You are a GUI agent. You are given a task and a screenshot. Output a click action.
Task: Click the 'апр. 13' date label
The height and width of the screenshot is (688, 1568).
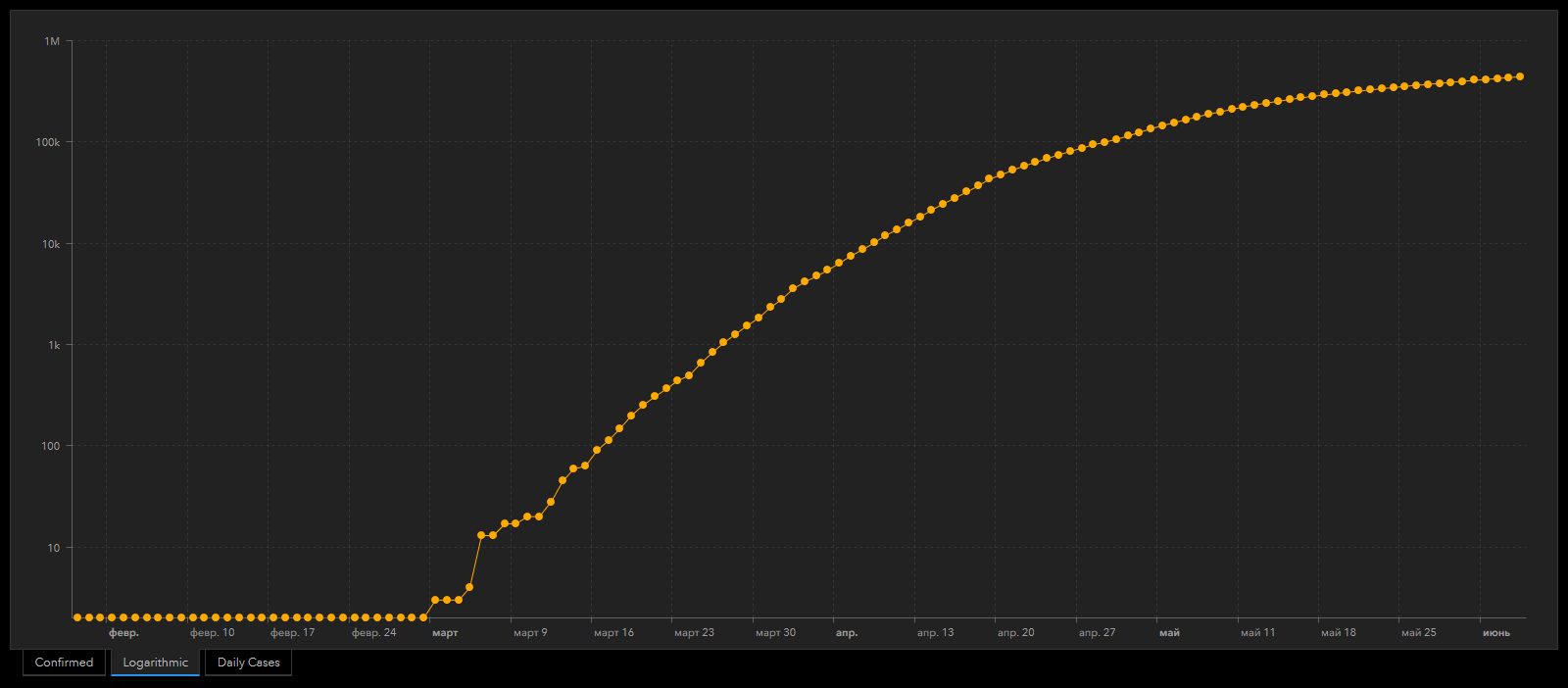pyautogui.click(x=935, y=633)
